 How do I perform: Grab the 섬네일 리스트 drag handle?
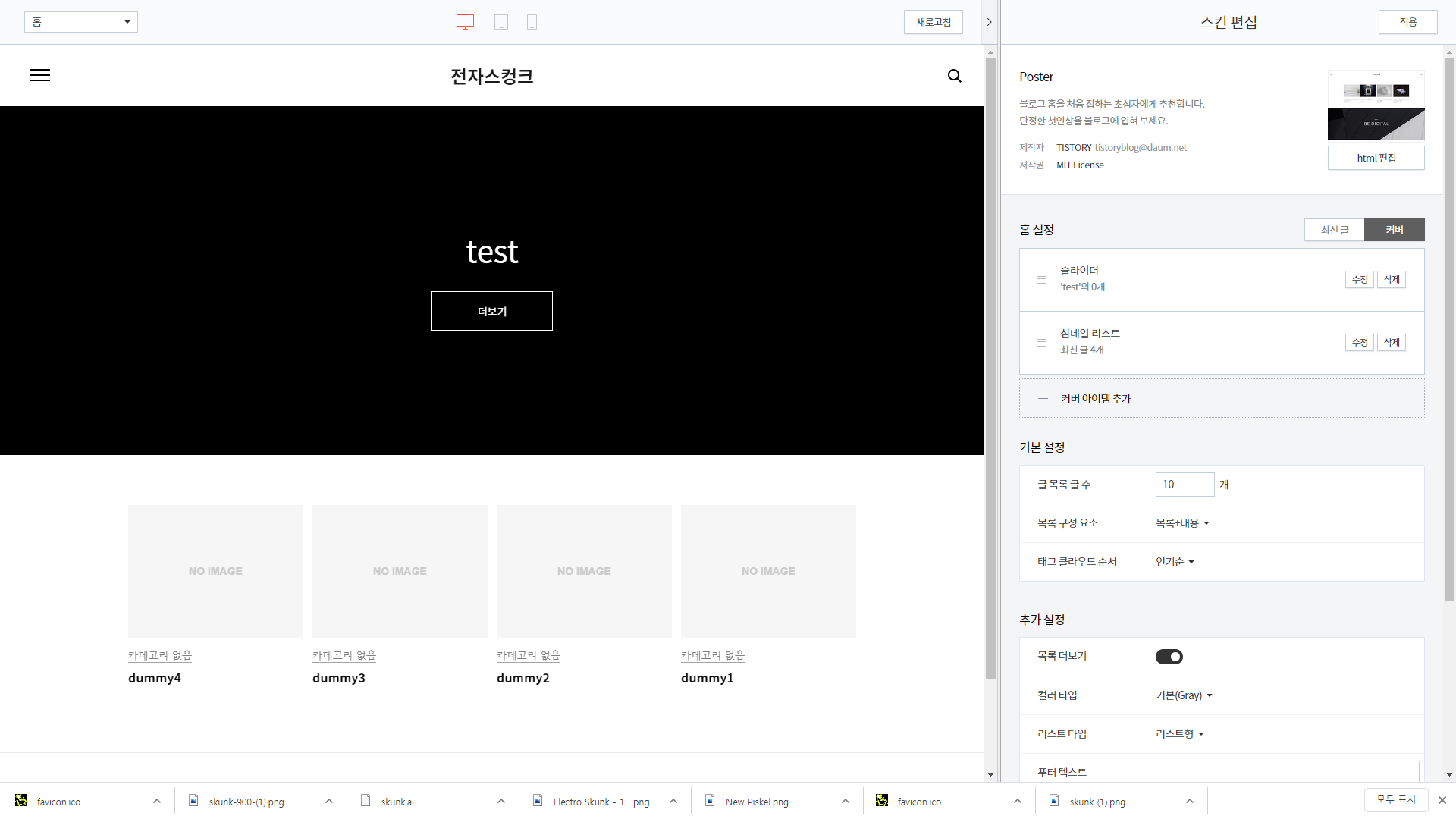point(1042,343)
